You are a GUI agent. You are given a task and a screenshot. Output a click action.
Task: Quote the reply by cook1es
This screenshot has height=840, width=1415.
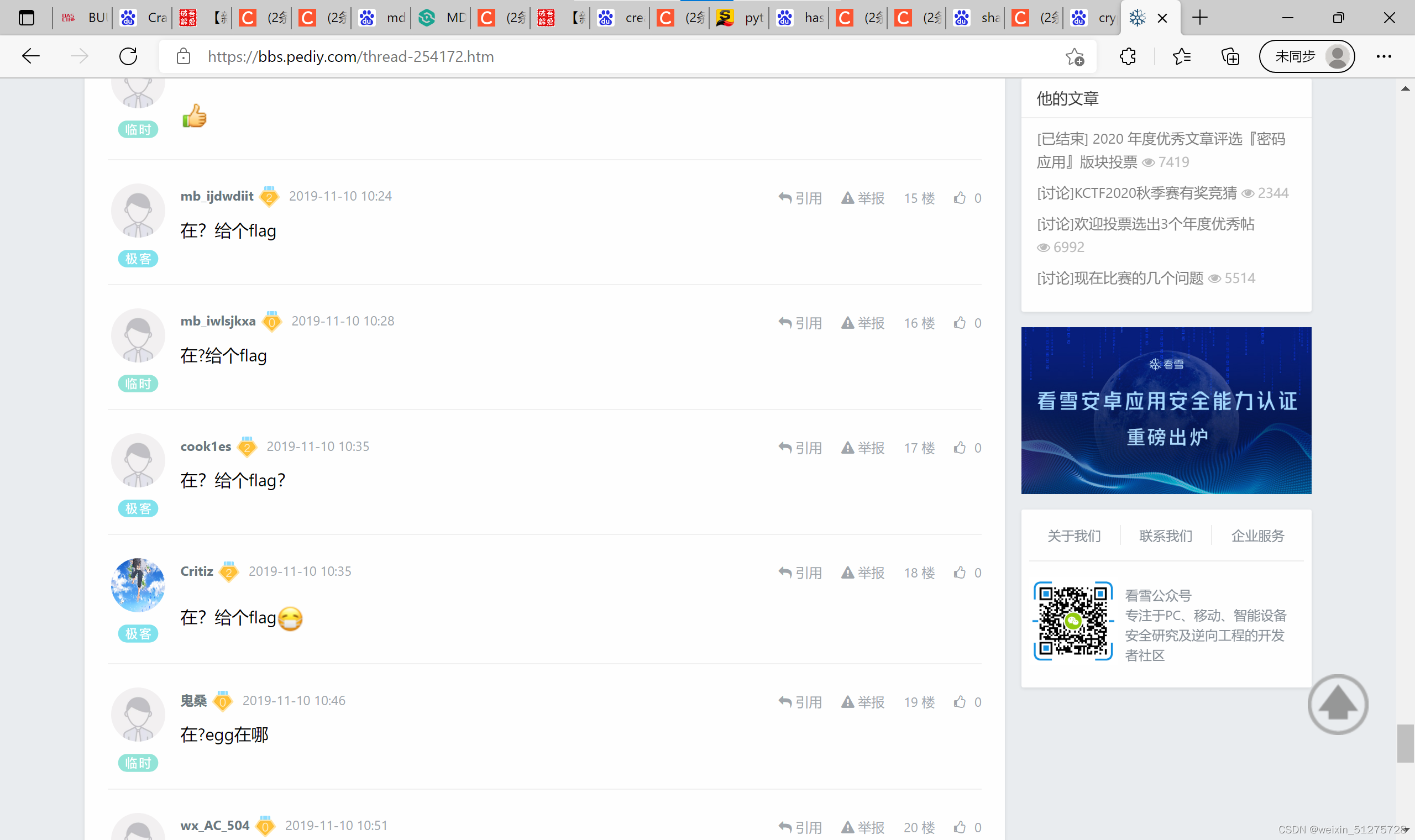800,448
